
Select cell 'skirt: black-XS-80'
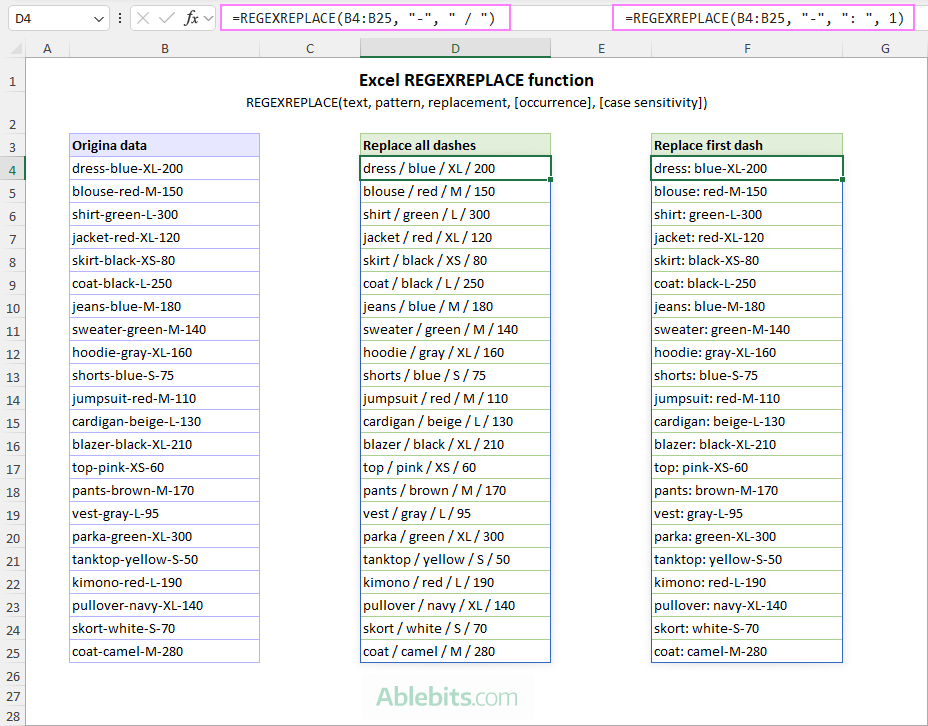point(747,260)
